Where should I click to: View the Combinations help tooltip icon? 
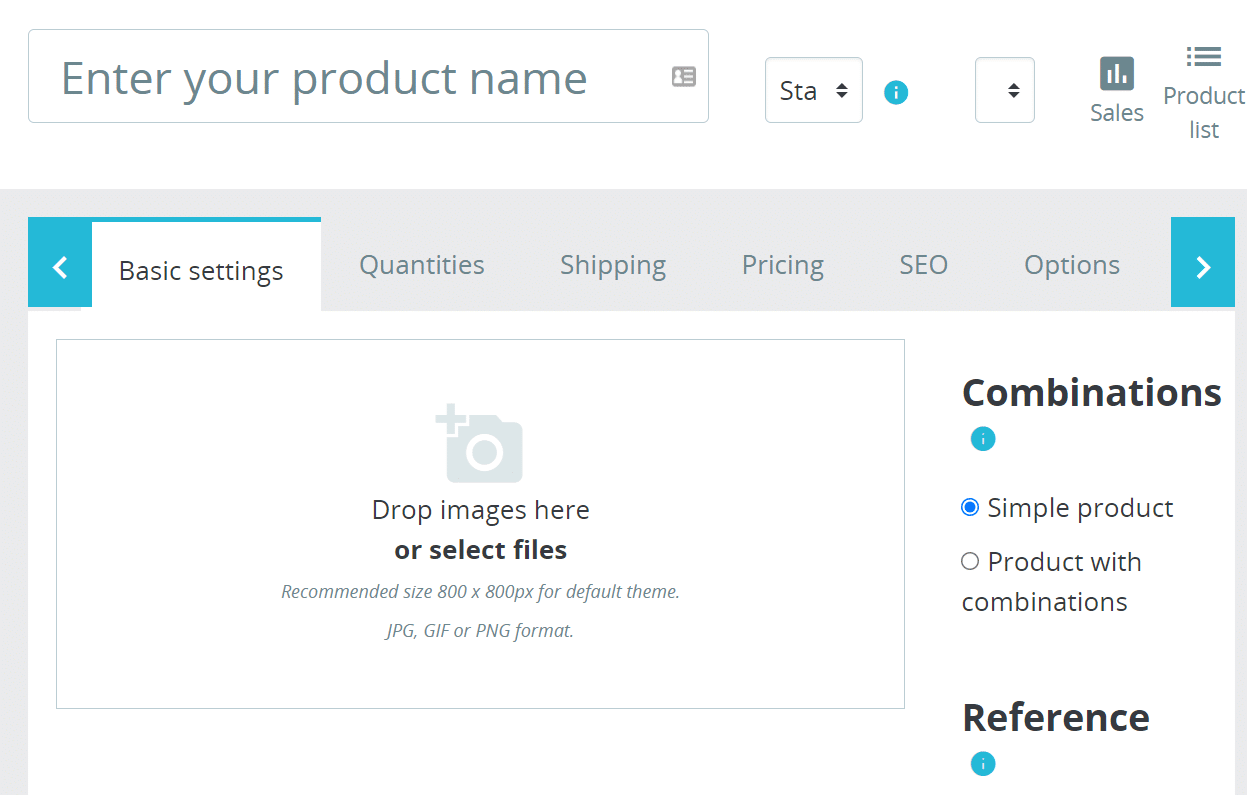tap(982, 438)
